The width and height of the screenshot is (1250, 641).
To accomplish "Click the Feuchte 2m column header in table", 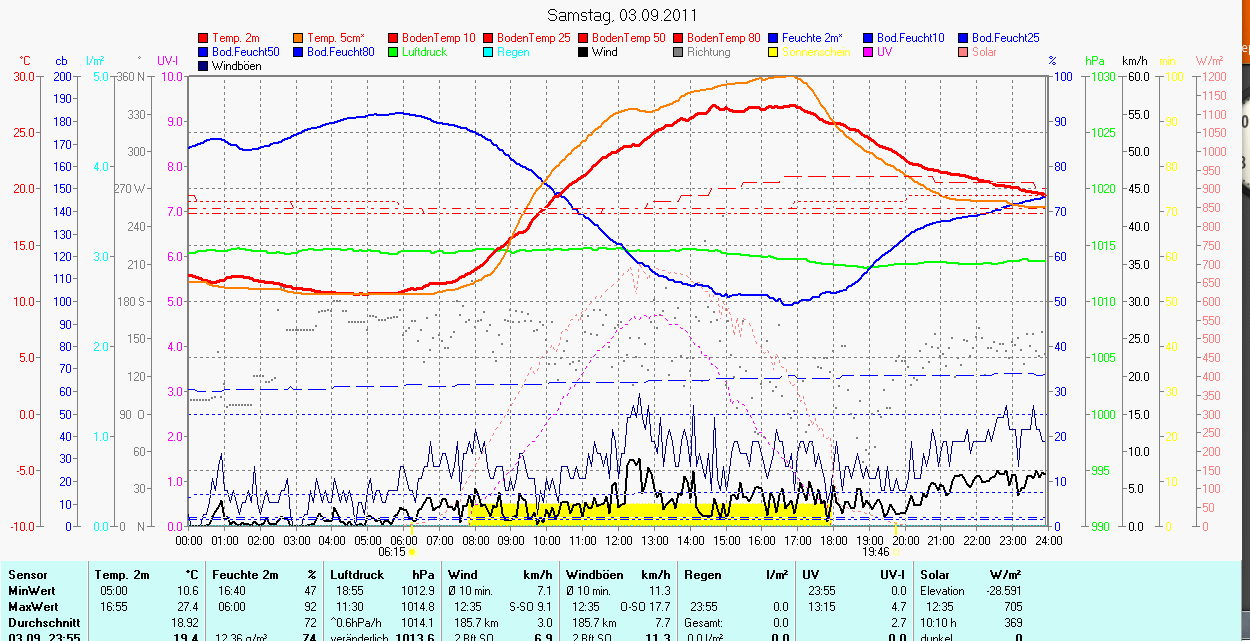I will tap(245, 575).
